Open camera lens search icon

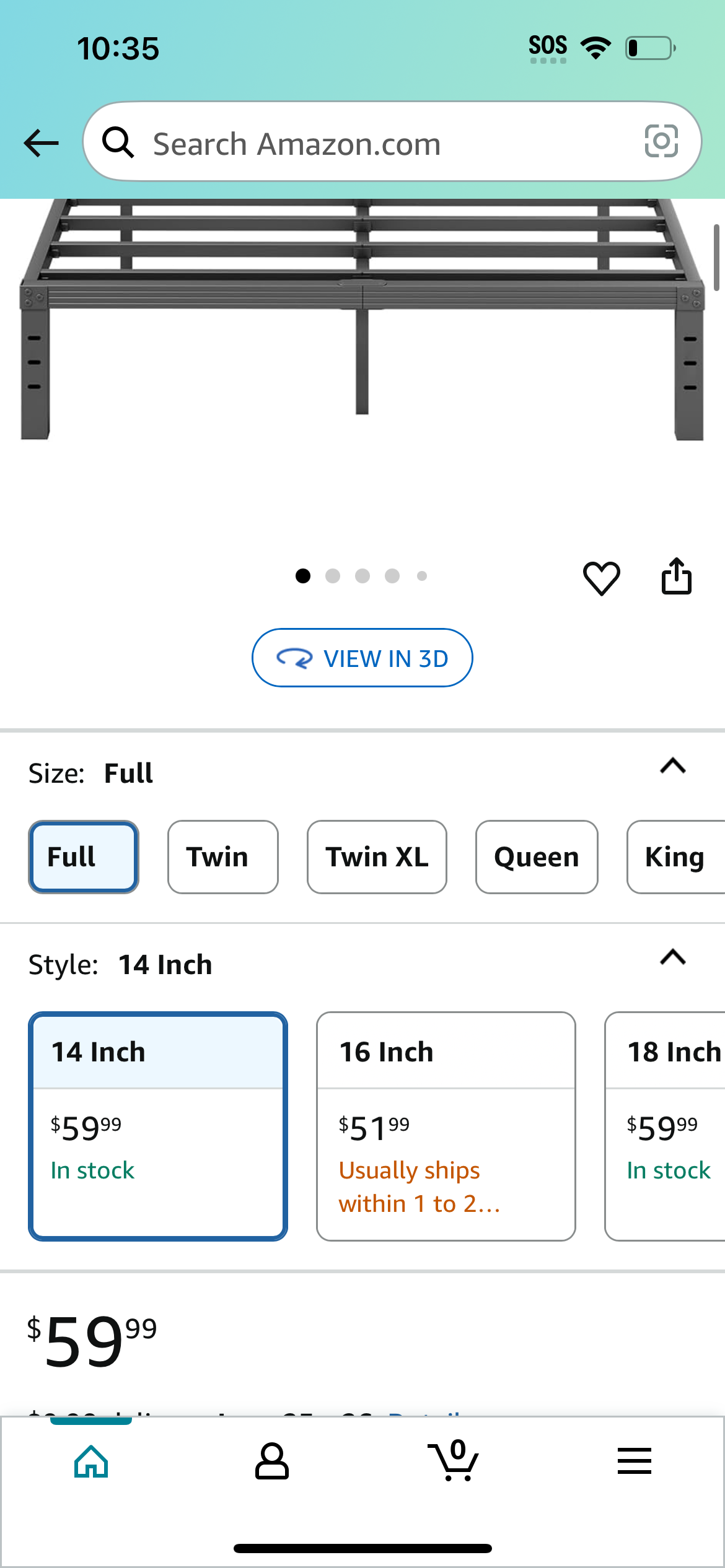[x=661, y=142]
